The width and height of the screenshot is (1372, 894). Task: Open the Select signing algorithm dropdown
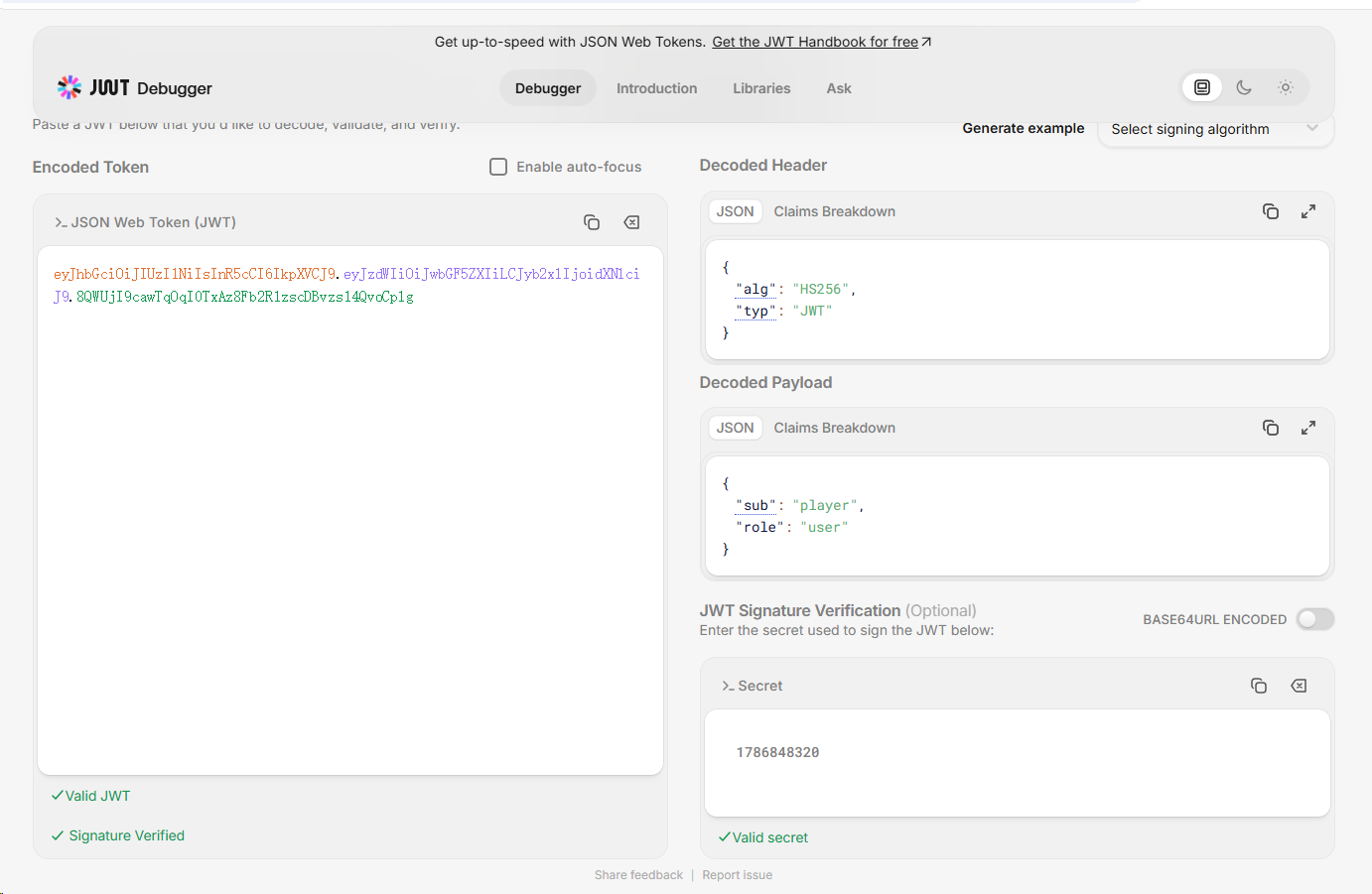tap(1215, 129)
